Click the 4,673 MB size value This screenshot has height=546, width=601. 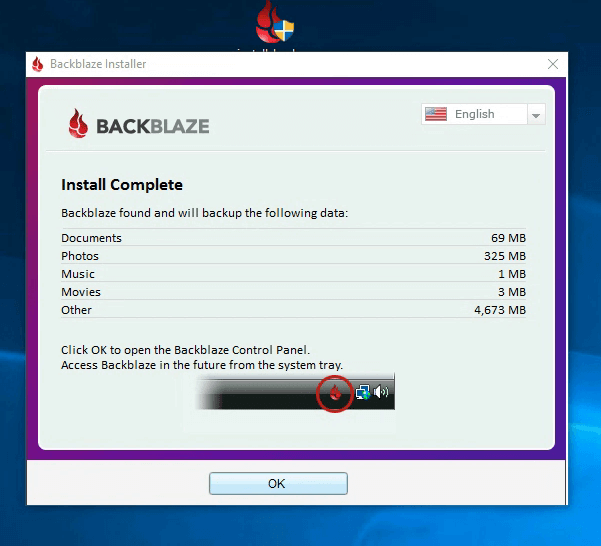tap(499, 310)
